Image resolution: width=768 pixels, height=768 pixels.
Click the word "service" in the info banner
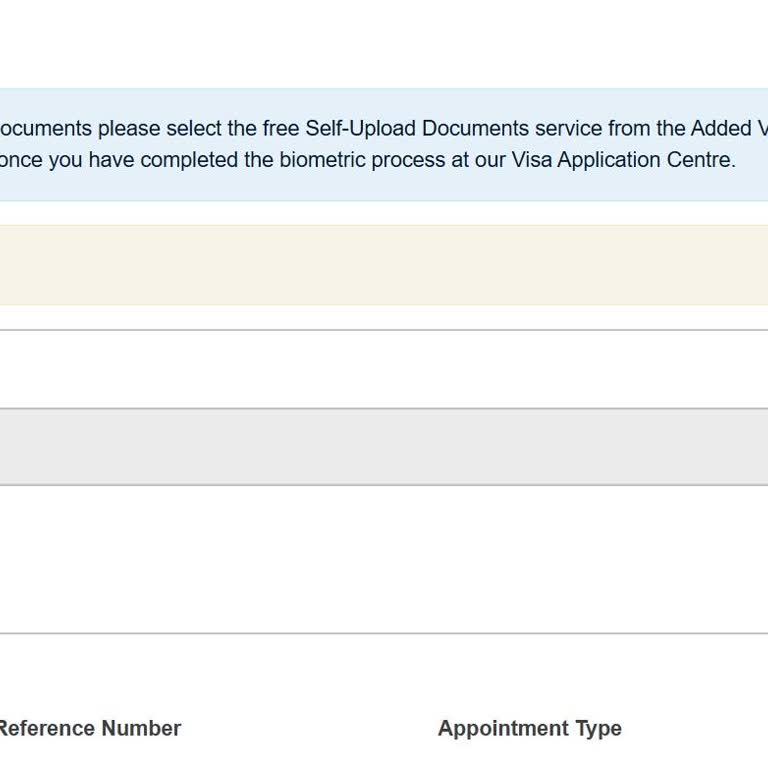coord(568,129)
